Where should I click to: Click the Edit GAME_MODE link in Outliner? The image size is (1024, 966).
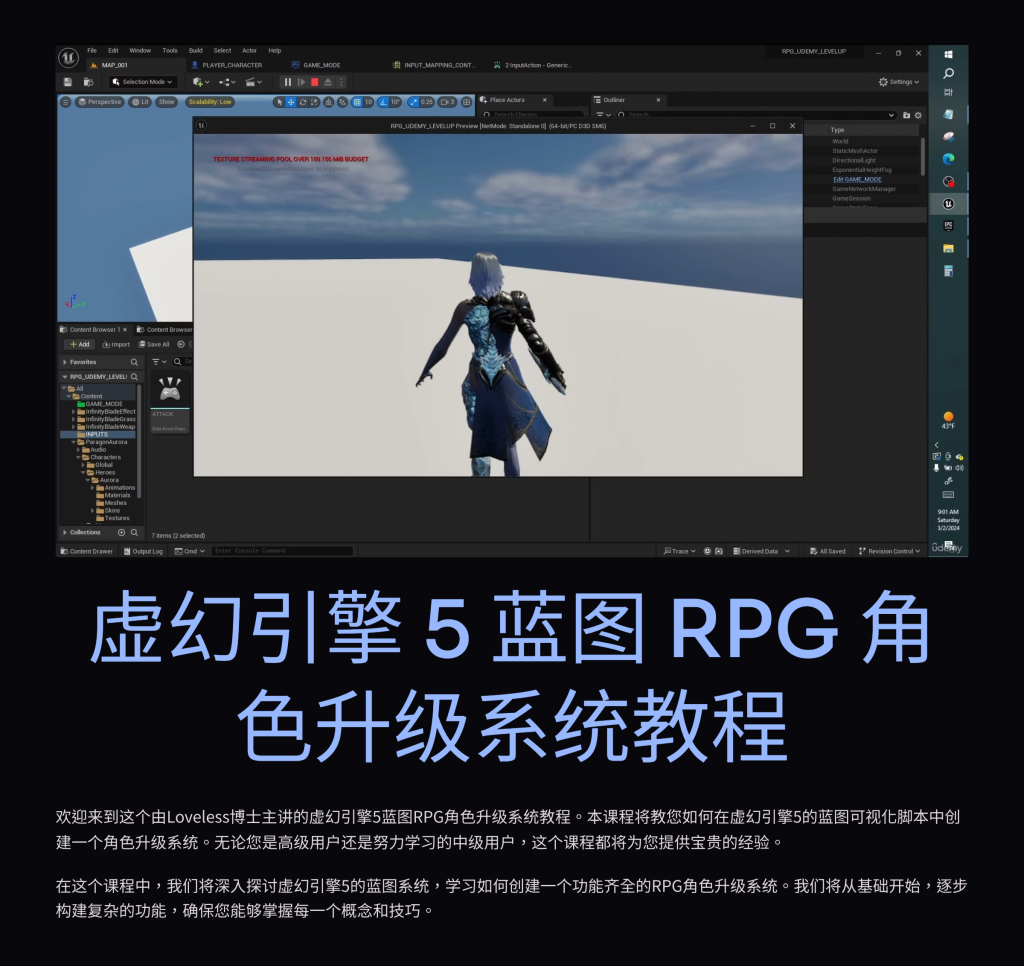point(857,180)
